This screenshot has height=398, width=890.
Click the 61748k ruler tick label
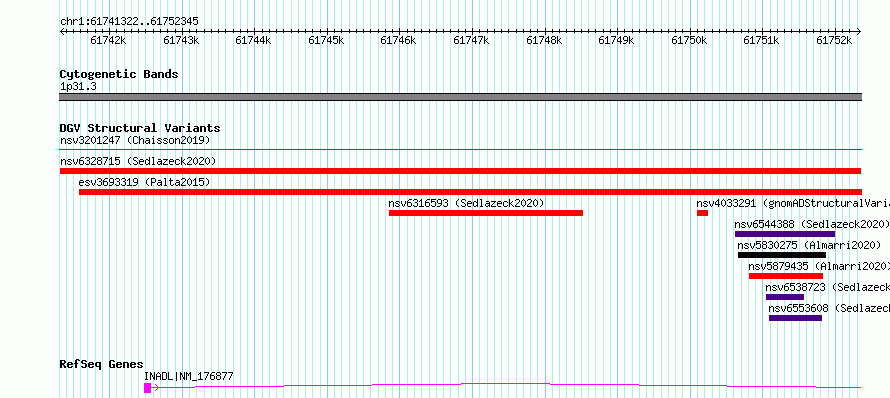click(x=544, y=41)
